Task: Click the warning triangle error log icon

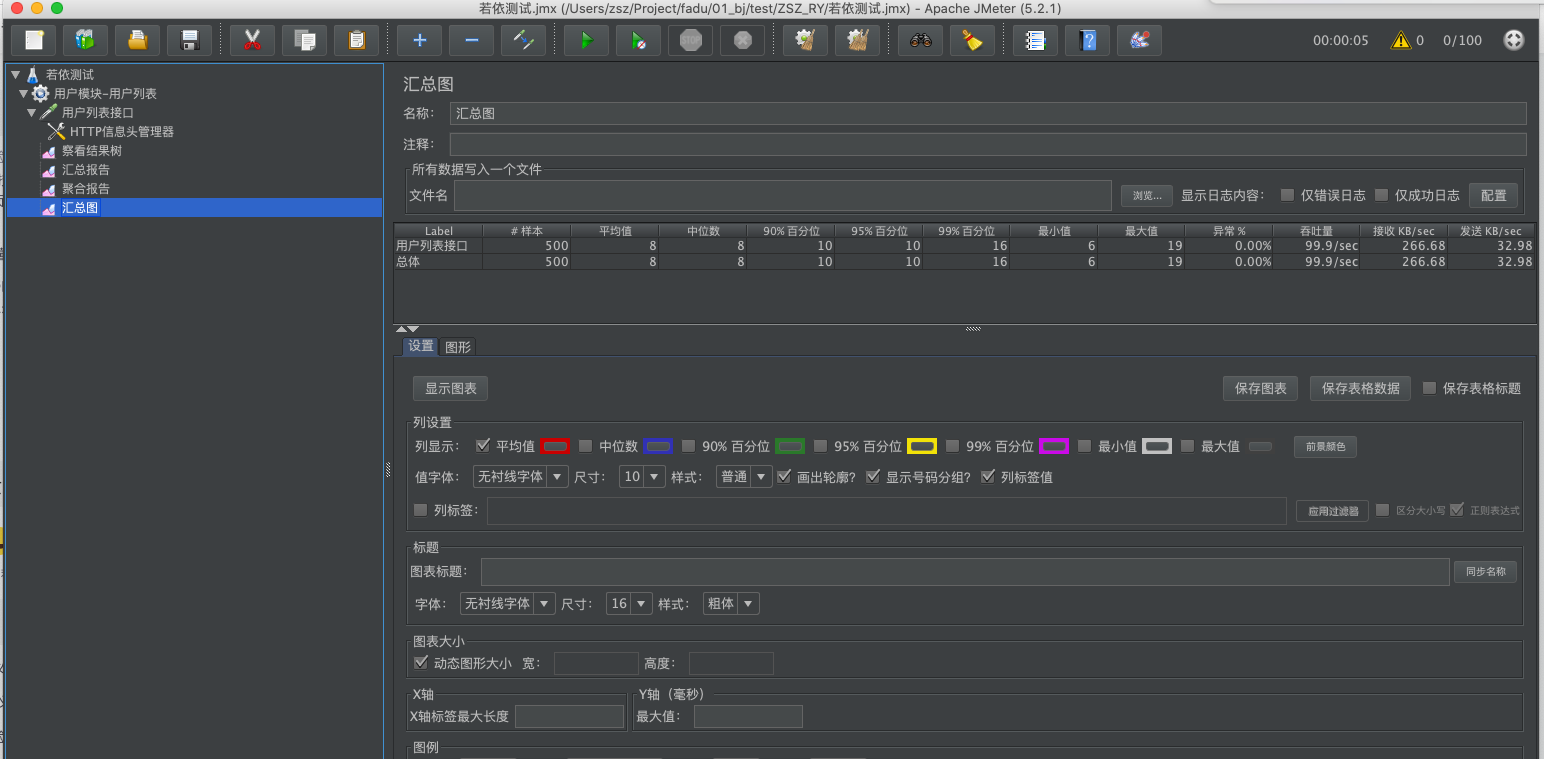Action: [x=1400, y=40]
